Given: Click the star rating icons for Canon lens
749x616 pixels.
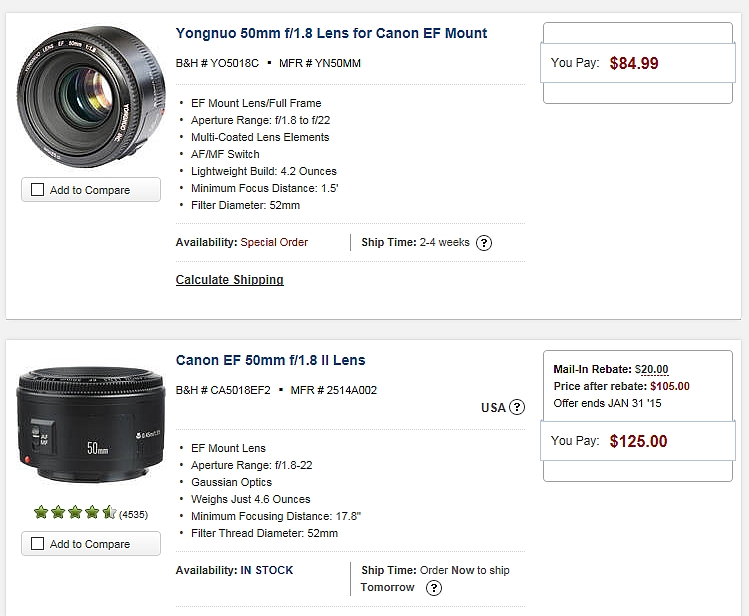Looking at the screenshot, I should [x=75, y=513].
